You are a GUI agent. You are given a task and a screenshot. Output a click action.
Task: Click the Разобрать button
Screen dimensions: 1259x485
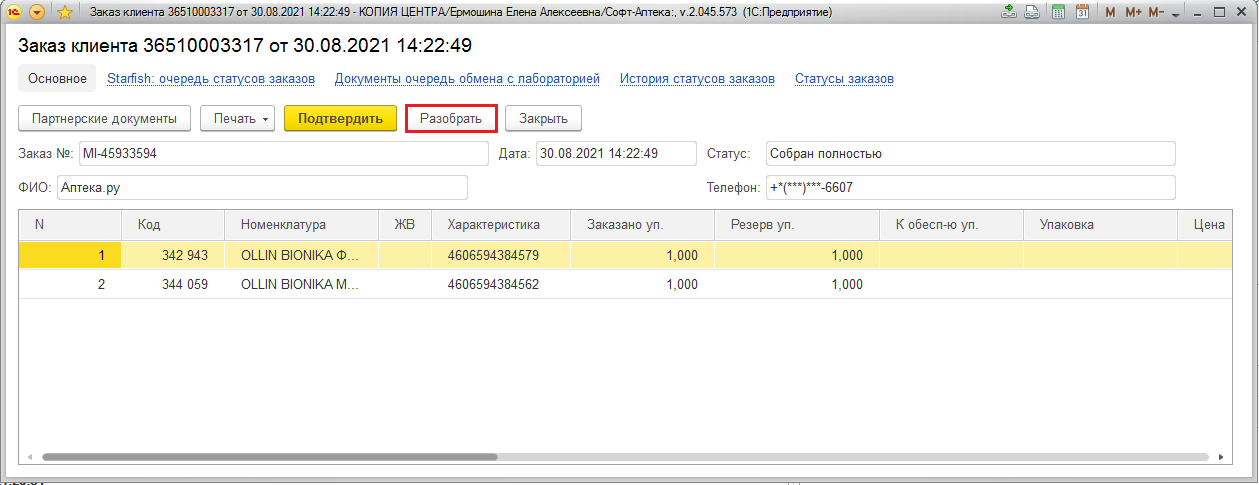coord(451,118)
